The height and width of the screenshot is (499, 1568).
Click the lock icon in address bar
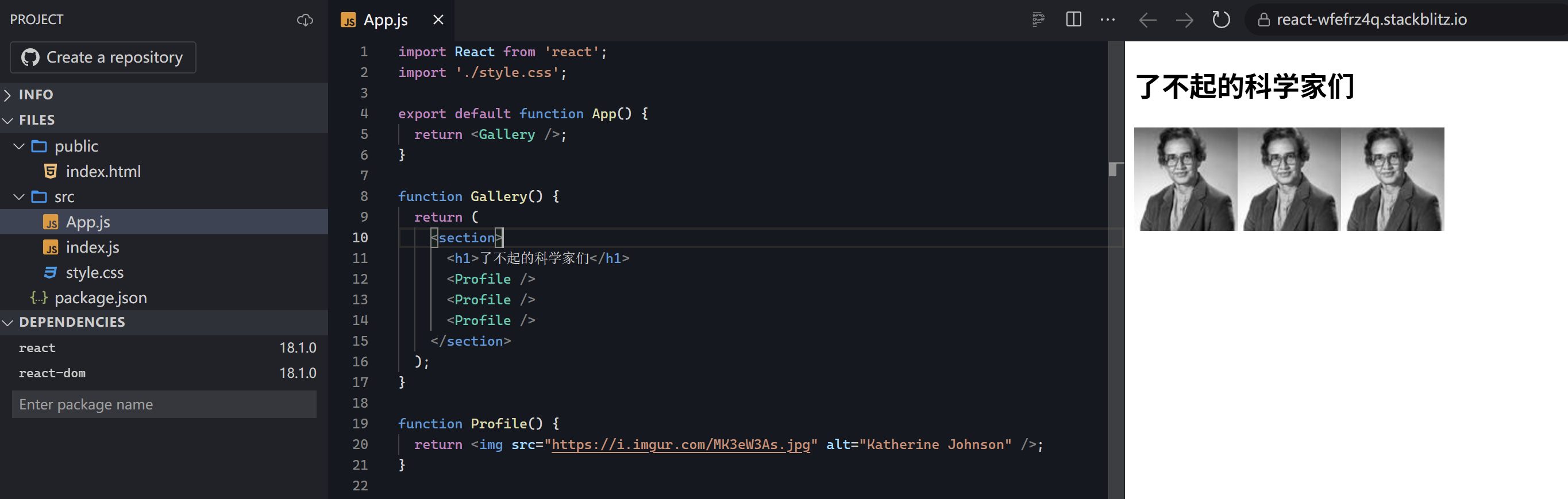(1263, 20)
